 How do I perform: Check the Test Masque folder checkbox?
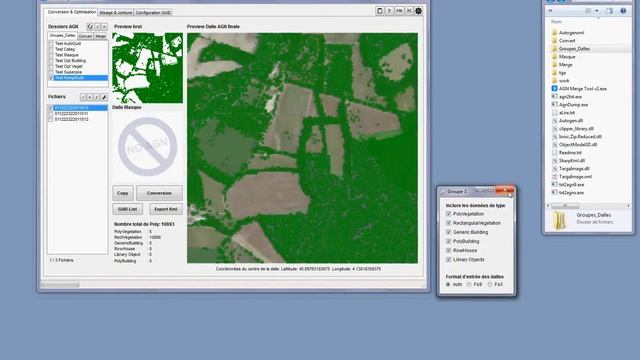point(51,55)
